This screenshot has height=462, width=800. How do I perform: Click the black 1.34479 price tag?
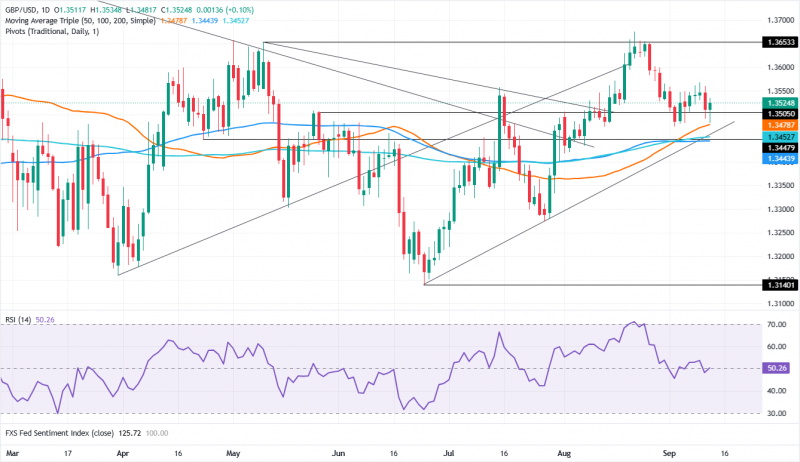(x=779, y=148)
